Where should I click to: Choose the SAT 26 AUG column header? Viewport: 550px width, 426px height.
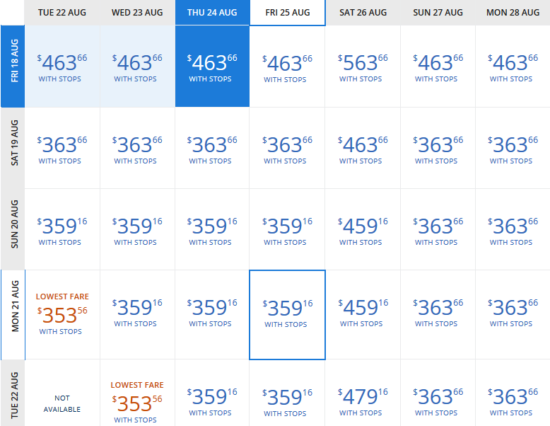363,13
